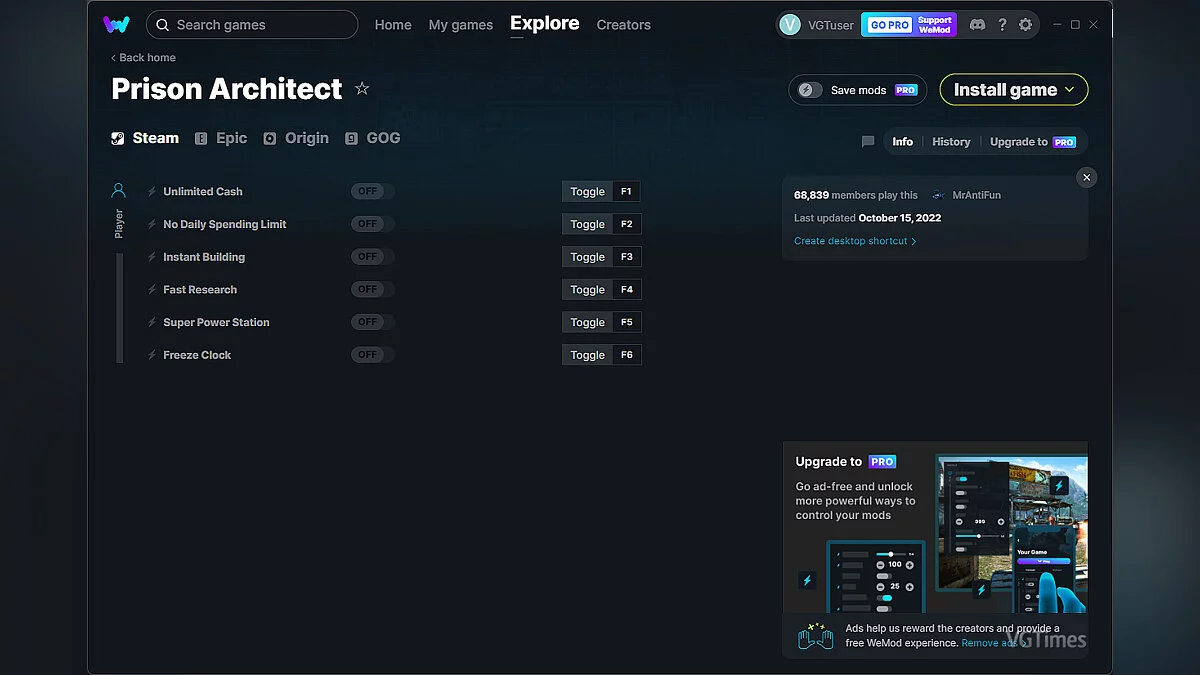Viewport: 1200px width, 675px height.
Task: Click the lightning icon beside Fast Research
Action: point(152,290)
